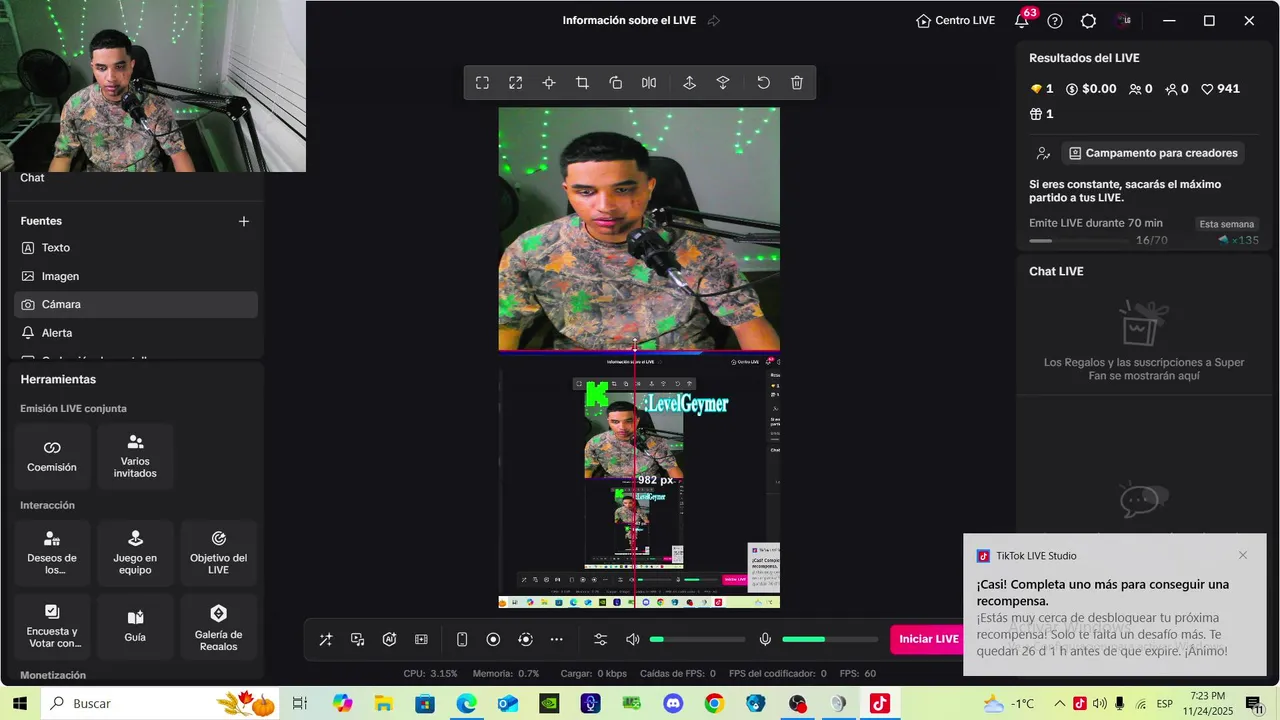Close the TikTok LIVE Studio notification
The width and height of the screenshot is (1280, 720).
pos(1243,555)
